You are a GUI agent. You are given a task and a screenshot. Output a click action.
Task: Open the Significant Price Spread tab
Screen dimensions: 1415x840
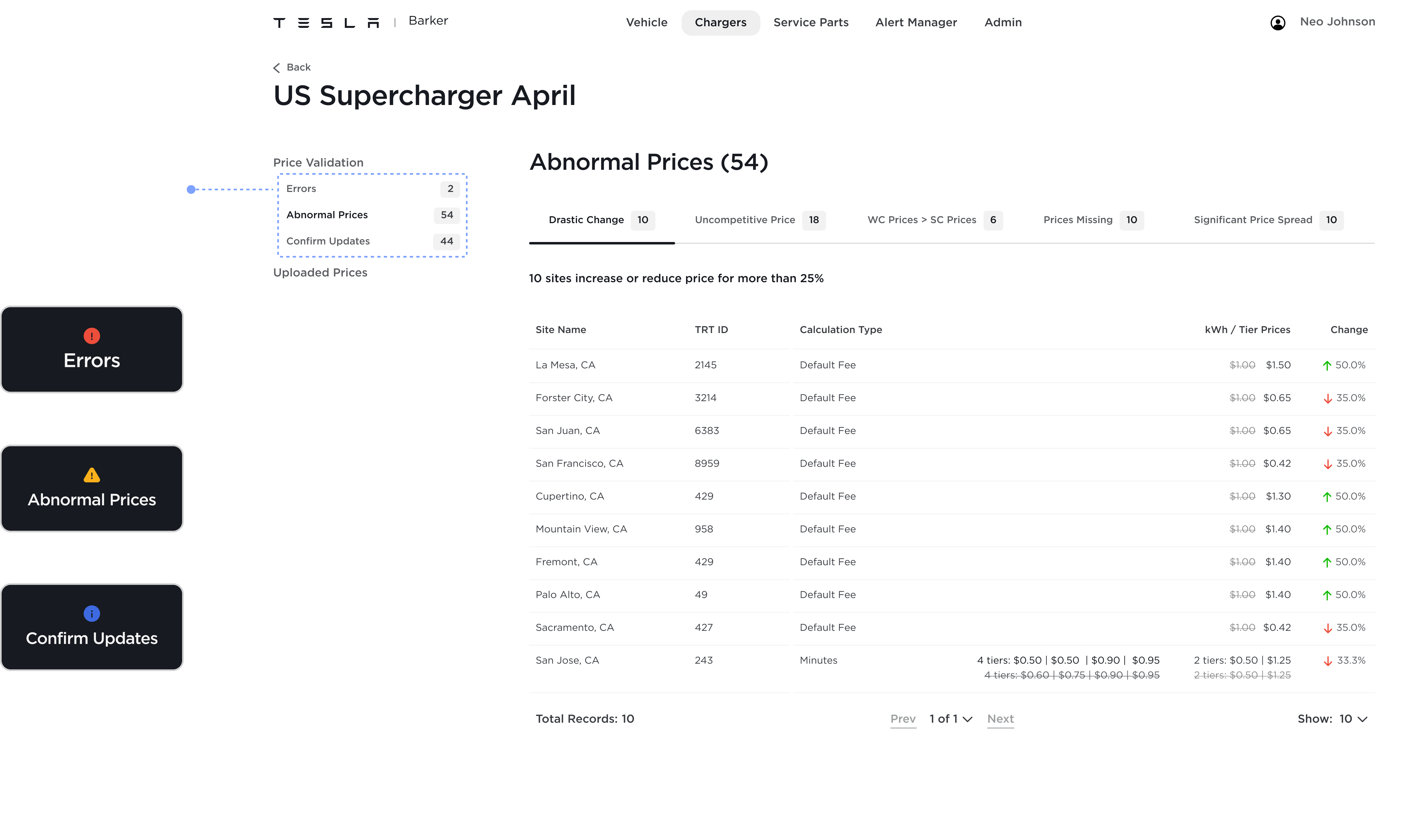click(x=1268, y=220)
